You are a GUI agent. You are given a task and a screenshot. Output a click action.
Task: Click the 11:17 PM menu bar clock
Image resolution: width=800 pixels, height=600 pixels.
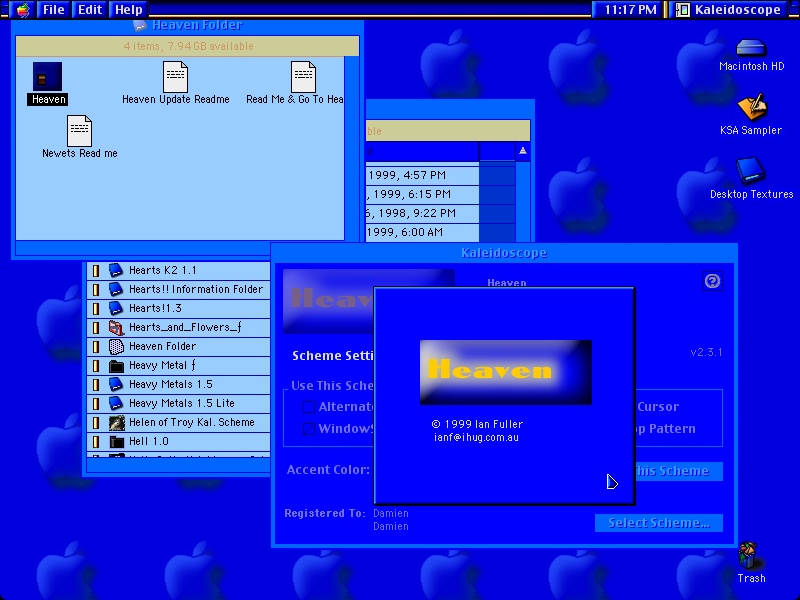[630, 9]
